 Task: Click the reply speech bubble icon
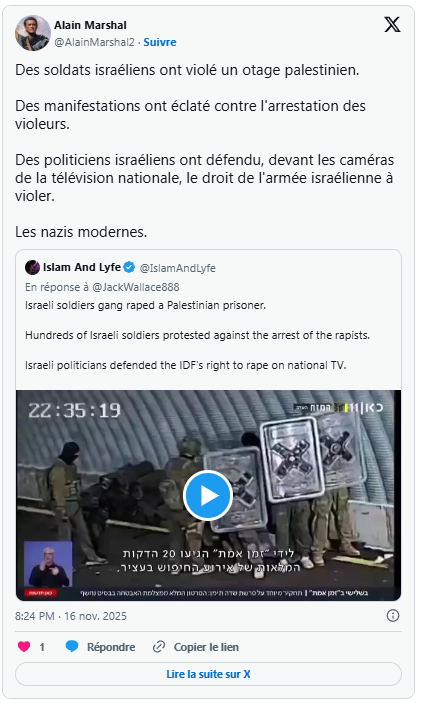pyautogui.click(x=72, y=647)
